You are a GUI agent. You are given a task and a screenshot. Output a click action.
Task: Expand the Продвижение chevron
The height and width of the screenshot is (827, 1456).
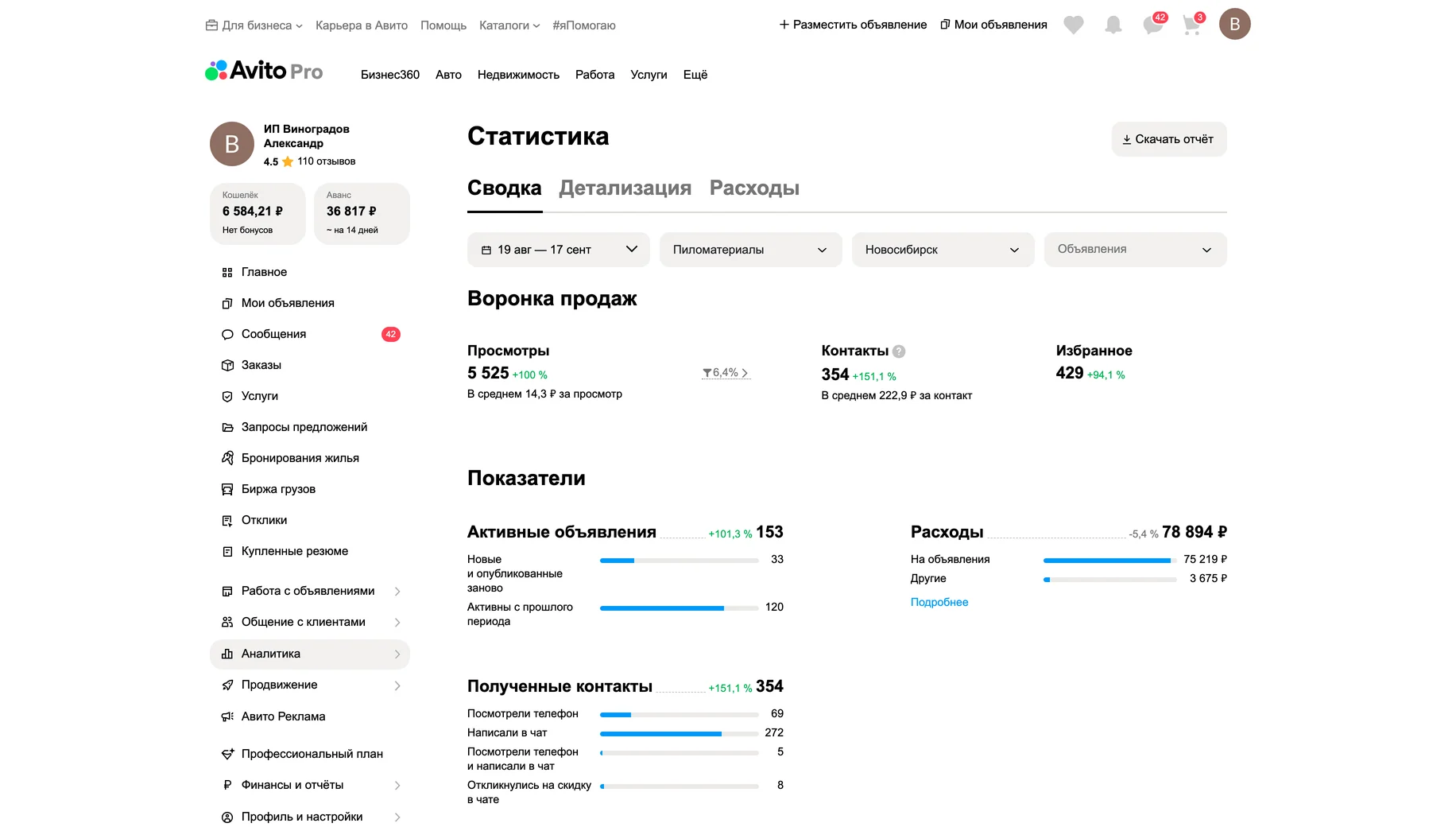[397, 685]
